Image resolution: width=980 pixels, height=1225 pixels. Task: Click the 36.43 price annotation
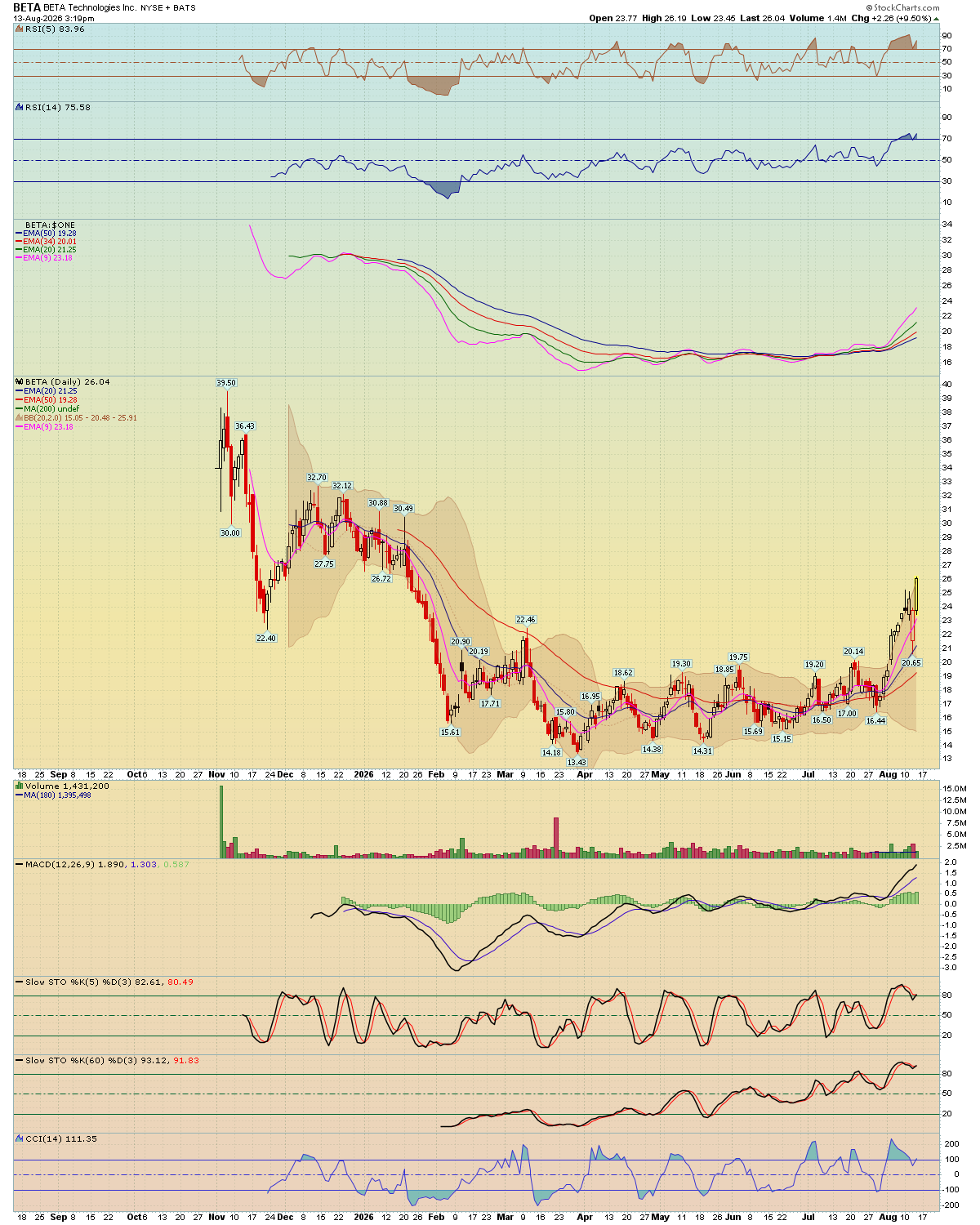coord(244,426)
